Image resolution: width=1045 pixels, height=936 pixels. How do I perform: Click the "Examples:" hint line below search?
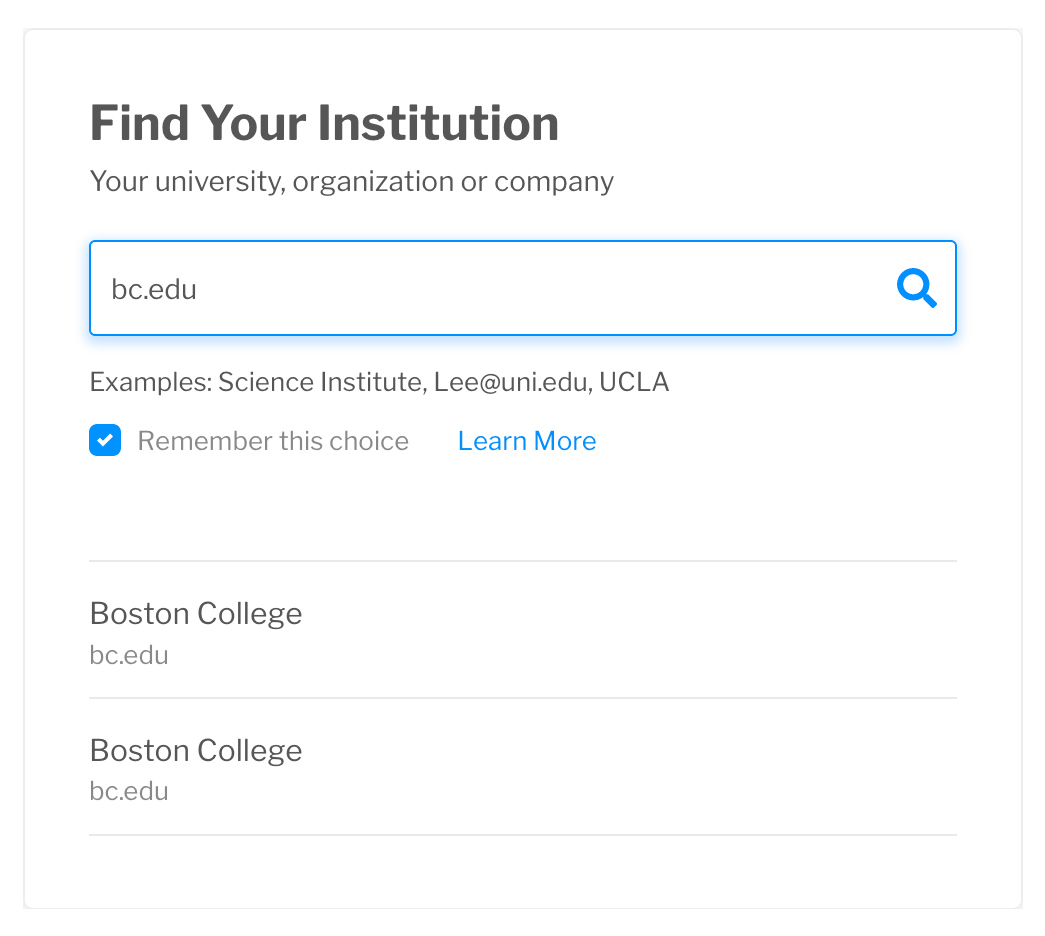click(379, 382)
